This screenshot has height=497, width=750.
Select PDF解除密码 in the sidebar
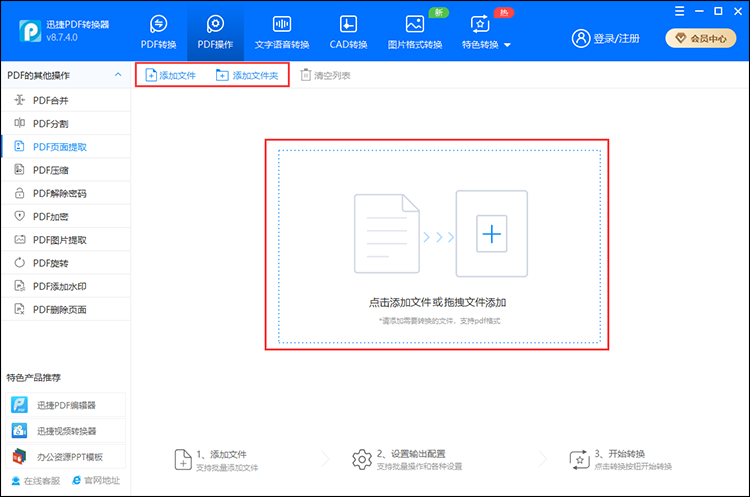click(66, 193)
